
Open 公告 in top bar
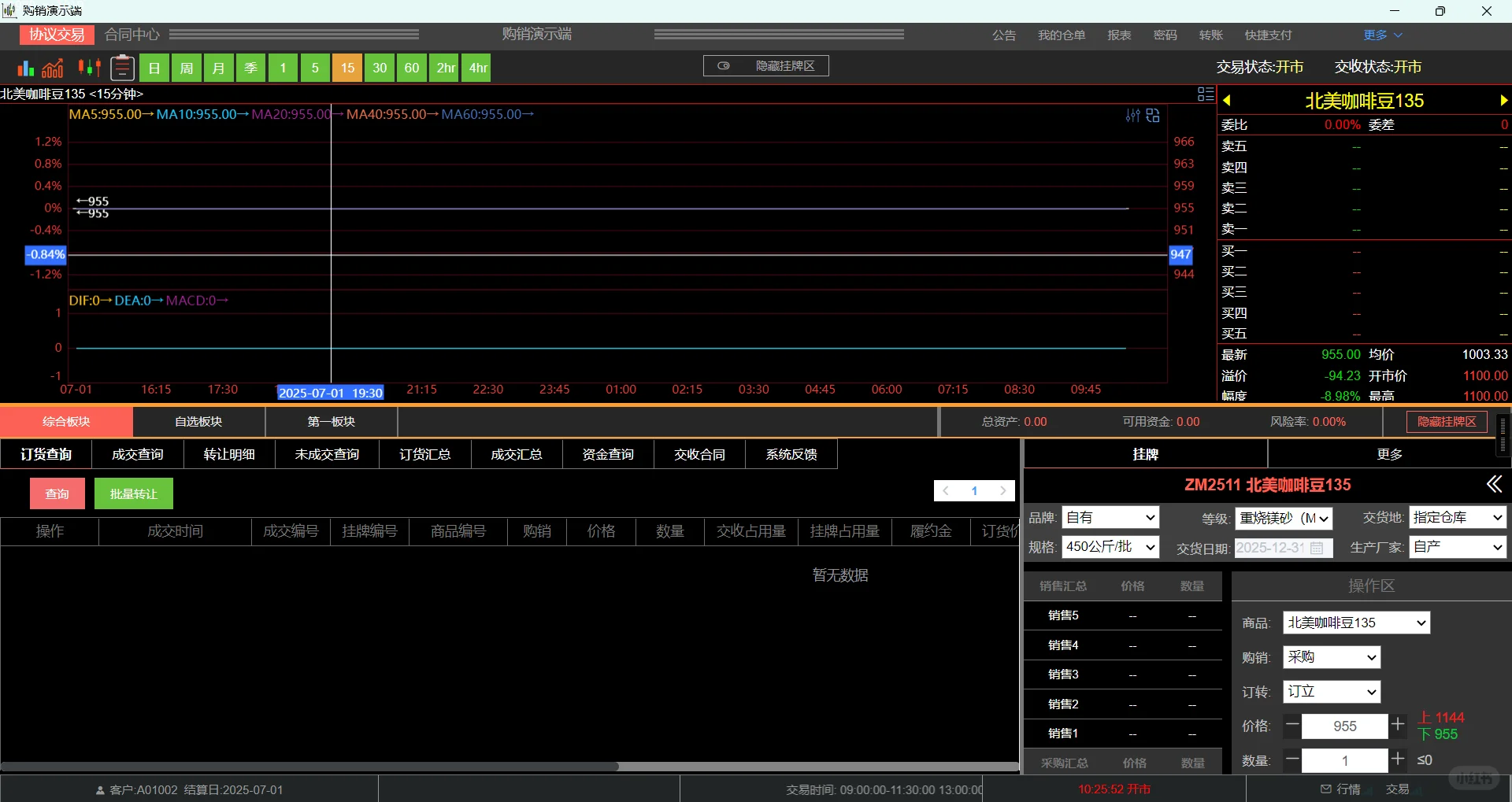coord(1004,35)
